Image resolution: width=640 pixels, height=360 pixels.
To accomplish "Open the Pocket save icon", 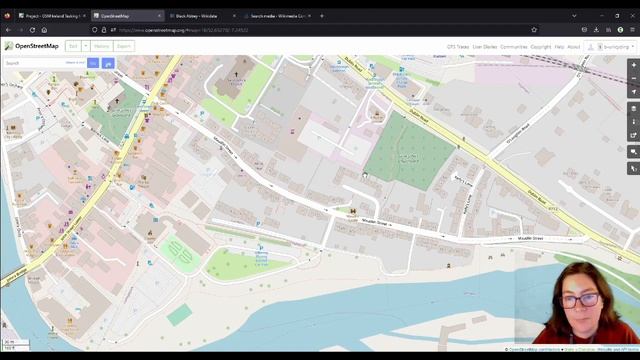I will (x=584, y=30).
